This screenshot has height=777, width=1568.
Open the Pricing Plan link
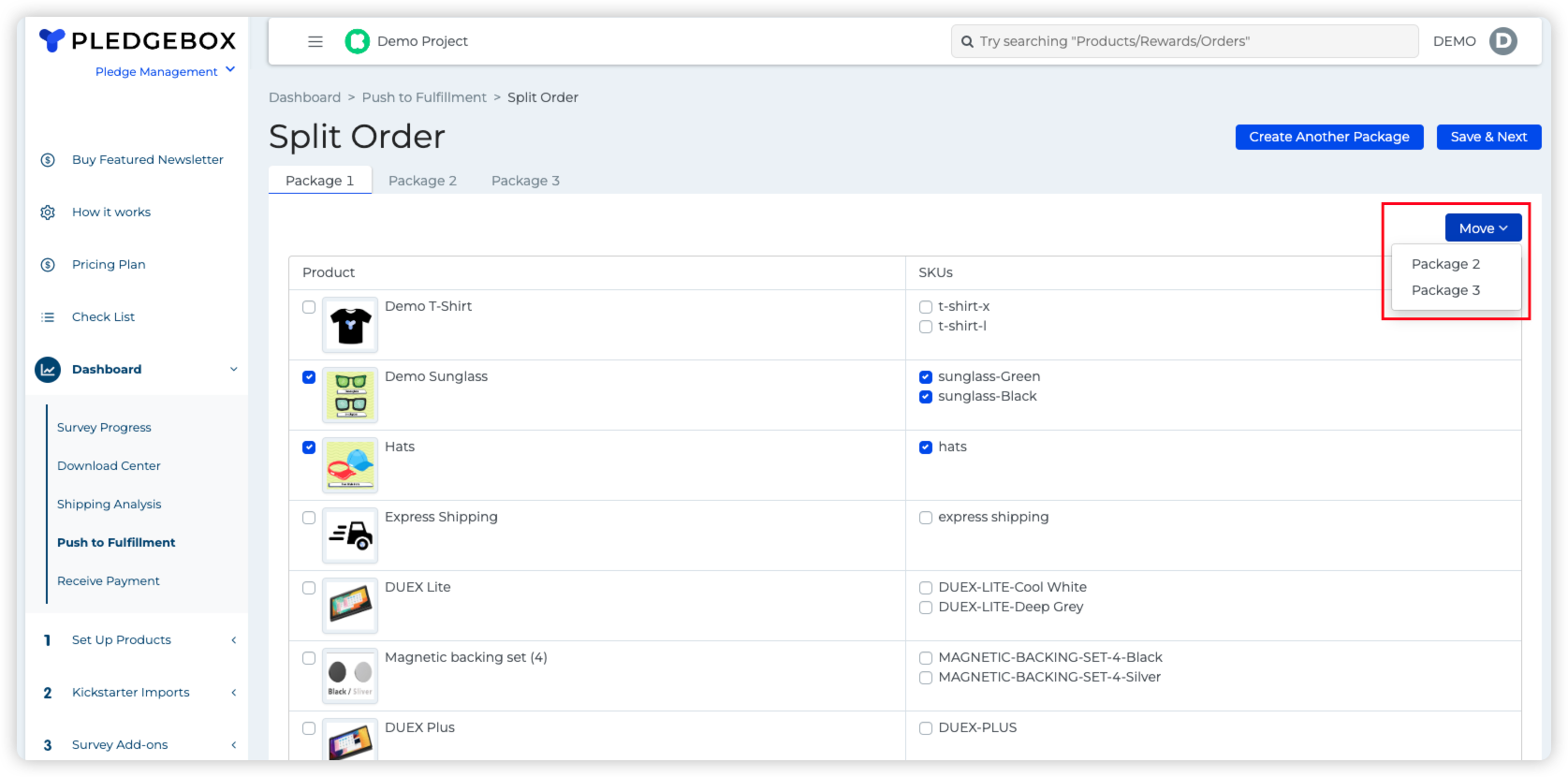pos(109,265)
